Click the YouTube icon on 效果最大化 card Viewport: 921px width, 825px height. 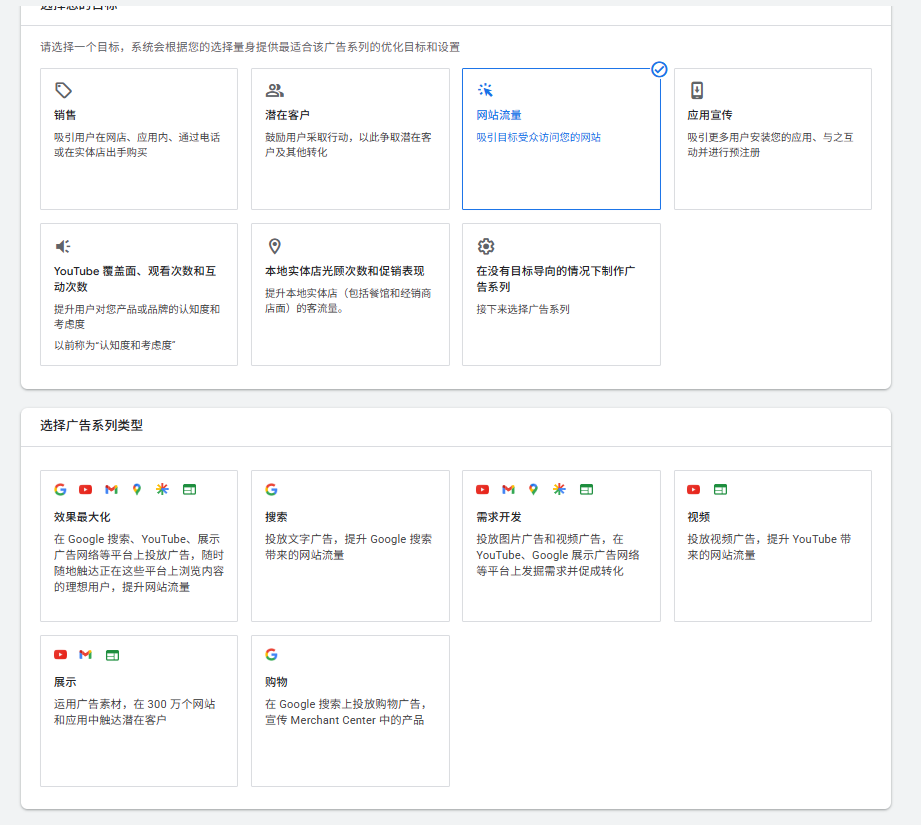click(x=86, y=489)
